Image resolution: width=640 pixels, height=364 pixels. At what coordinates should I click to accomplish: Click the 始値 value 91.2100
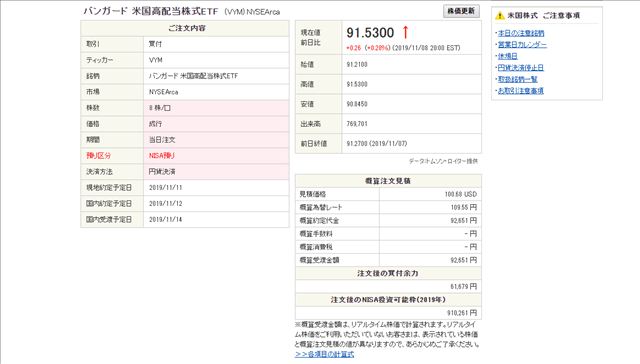[357, 64]
